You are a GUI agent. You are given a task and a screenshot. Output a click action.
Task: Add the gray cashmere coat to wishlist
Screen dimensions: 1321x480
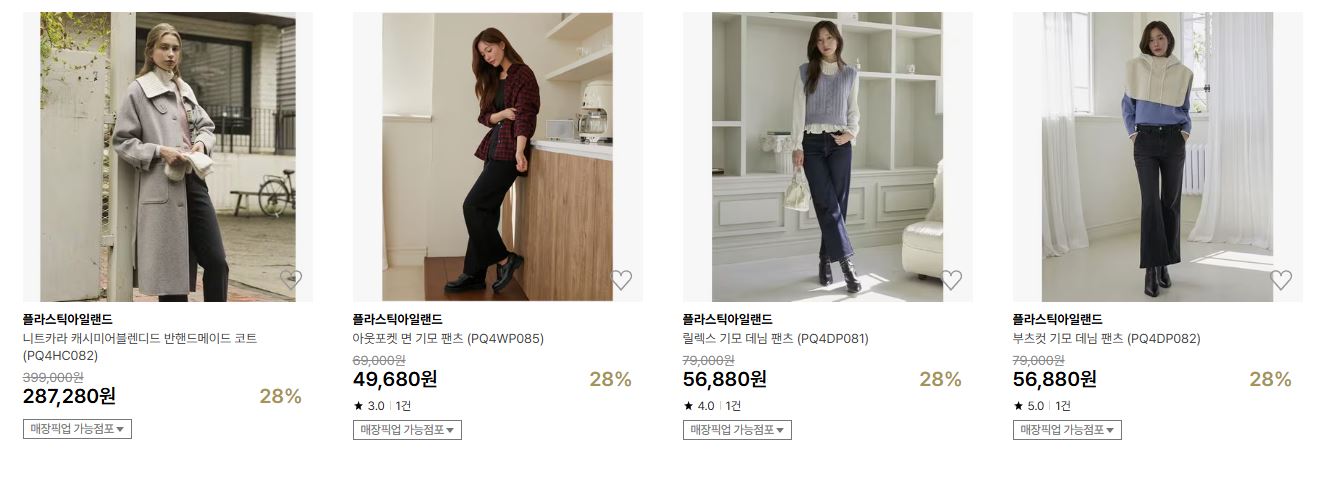pyautogui.click(x=291, y=280)
